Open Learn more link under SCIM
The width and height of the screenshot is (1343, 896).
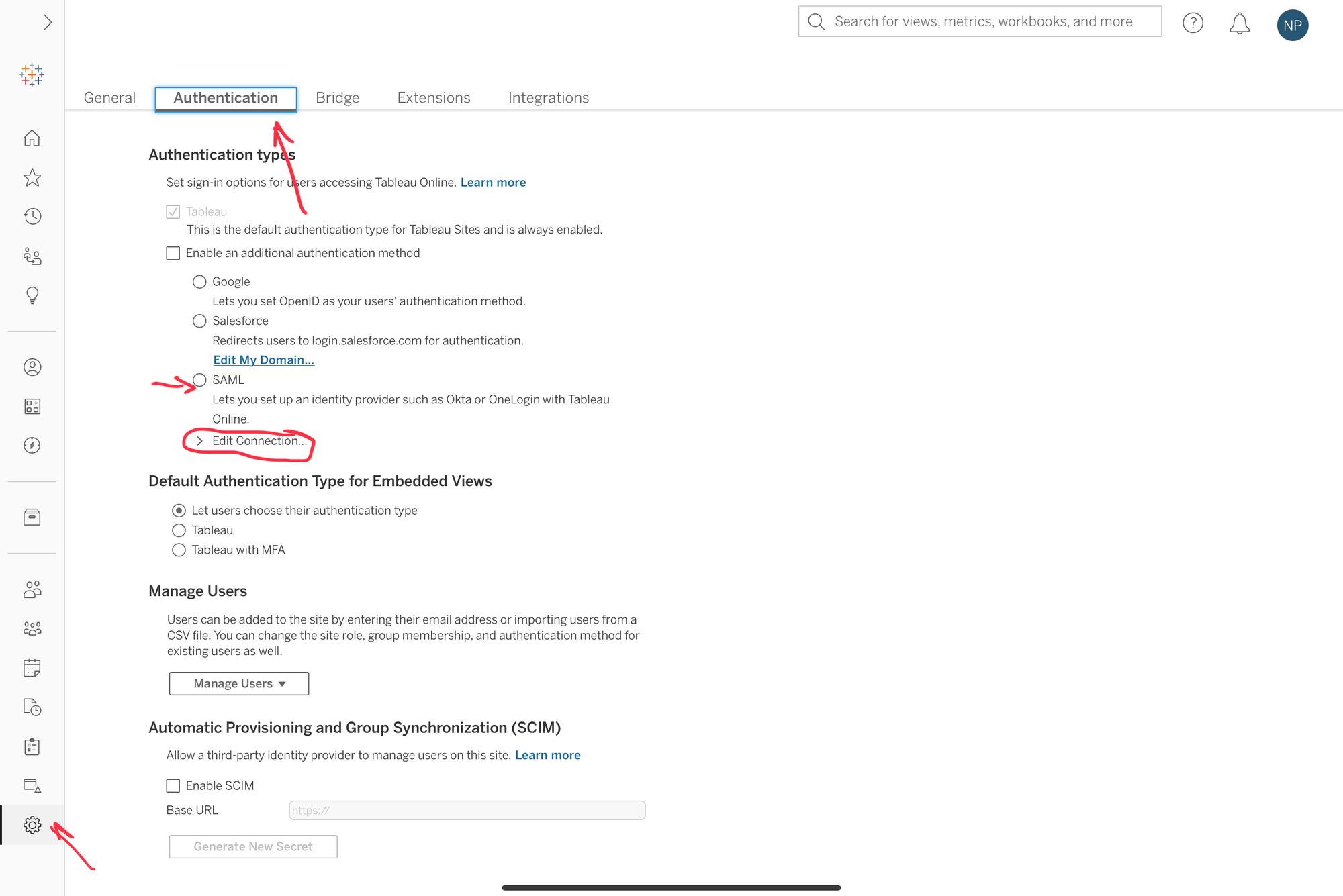(547, 755)
